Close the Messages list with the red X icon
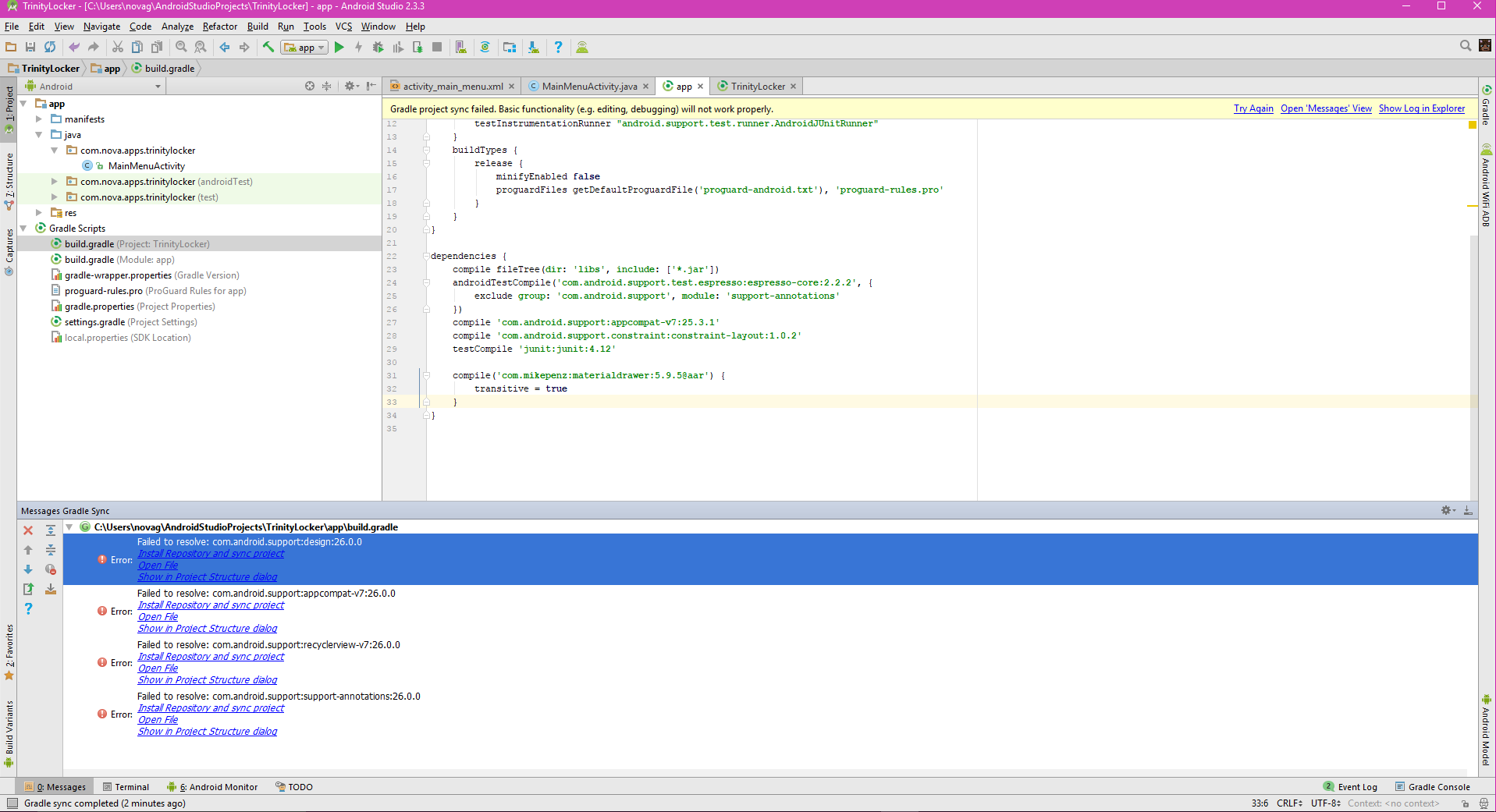The width and height of the screenshot is (1496, 812). (x=28, y=530)
